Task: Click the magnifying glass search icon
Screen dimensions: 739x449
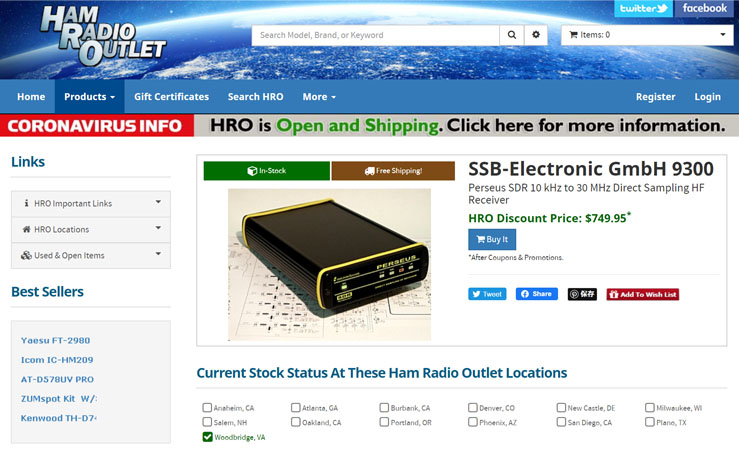Action: click(512, 35)
